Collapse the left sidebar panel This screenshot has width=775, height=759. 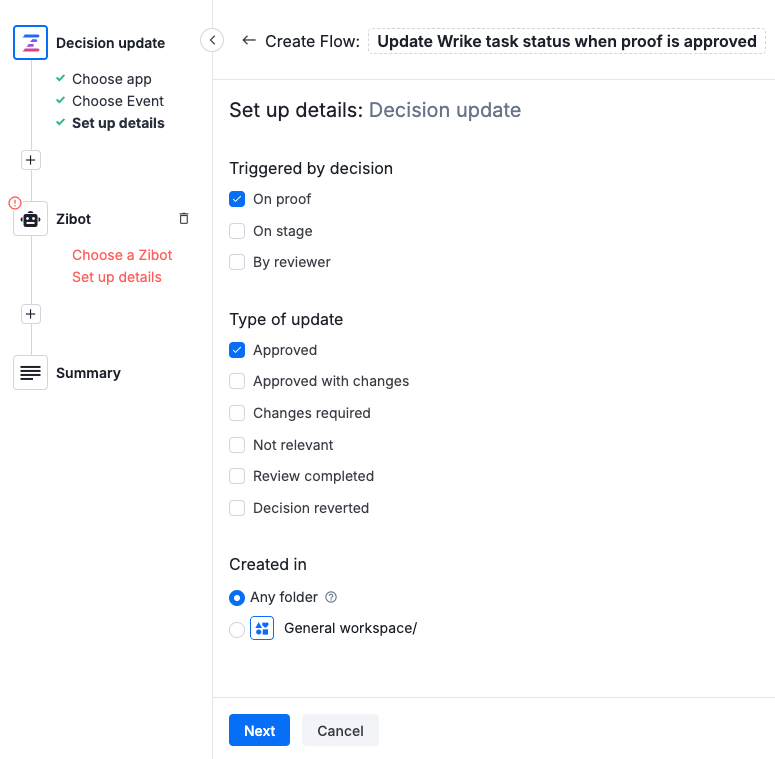coord(212,40)
